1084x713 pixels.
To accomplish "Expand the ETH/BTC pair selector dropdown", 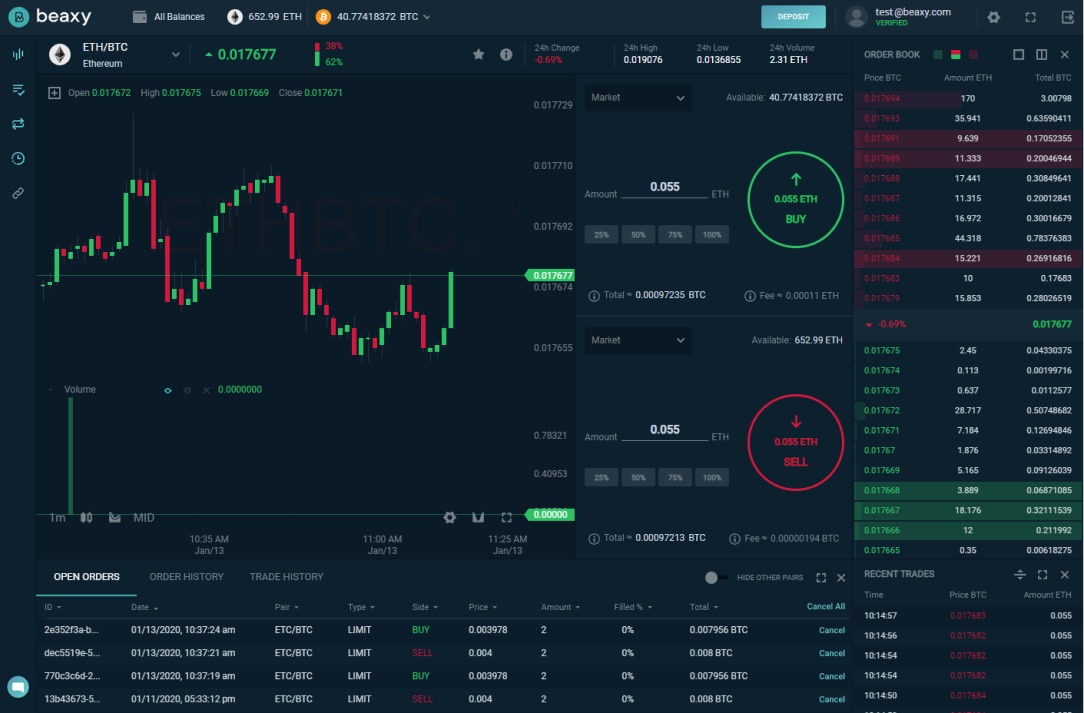I will [176, 55].
